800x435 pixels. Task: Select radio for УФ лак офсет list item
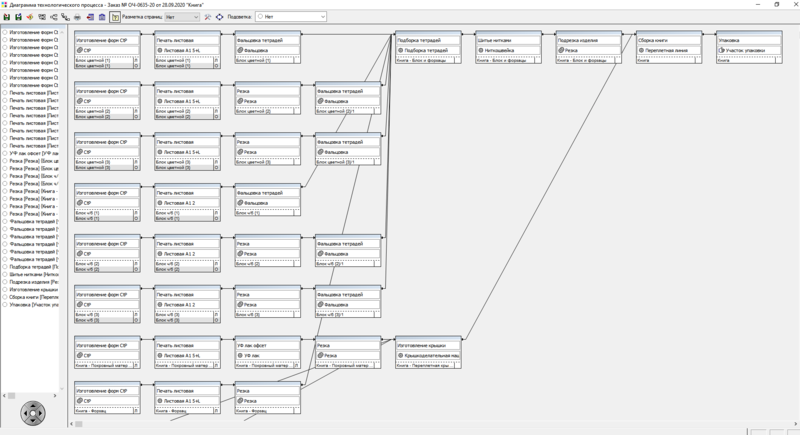pyautogui.click(x=5, y=153)
